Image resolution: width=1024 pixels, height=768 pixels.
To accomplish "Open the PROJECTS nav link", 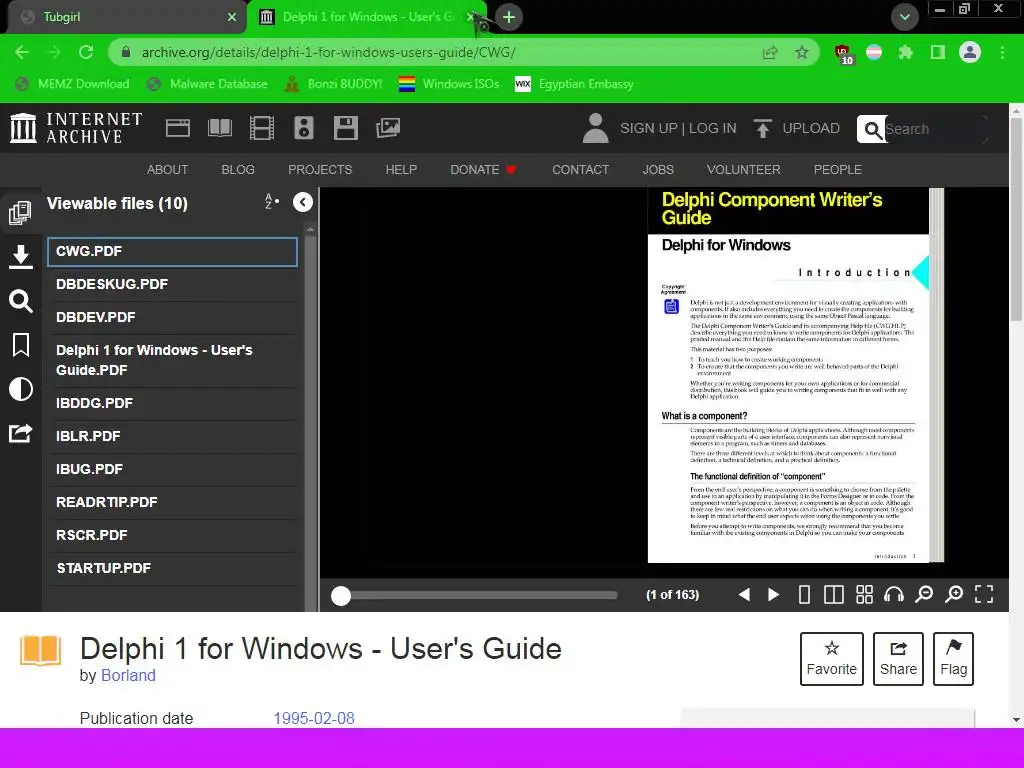I will (320, 170).
